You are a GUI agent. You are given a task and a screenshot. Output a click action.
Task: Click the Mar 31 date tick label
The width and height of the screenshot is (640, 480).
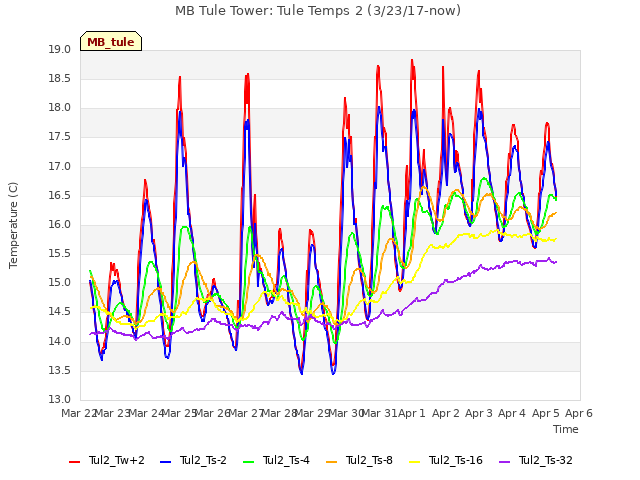pyautogui.click(x=379, y=413)
